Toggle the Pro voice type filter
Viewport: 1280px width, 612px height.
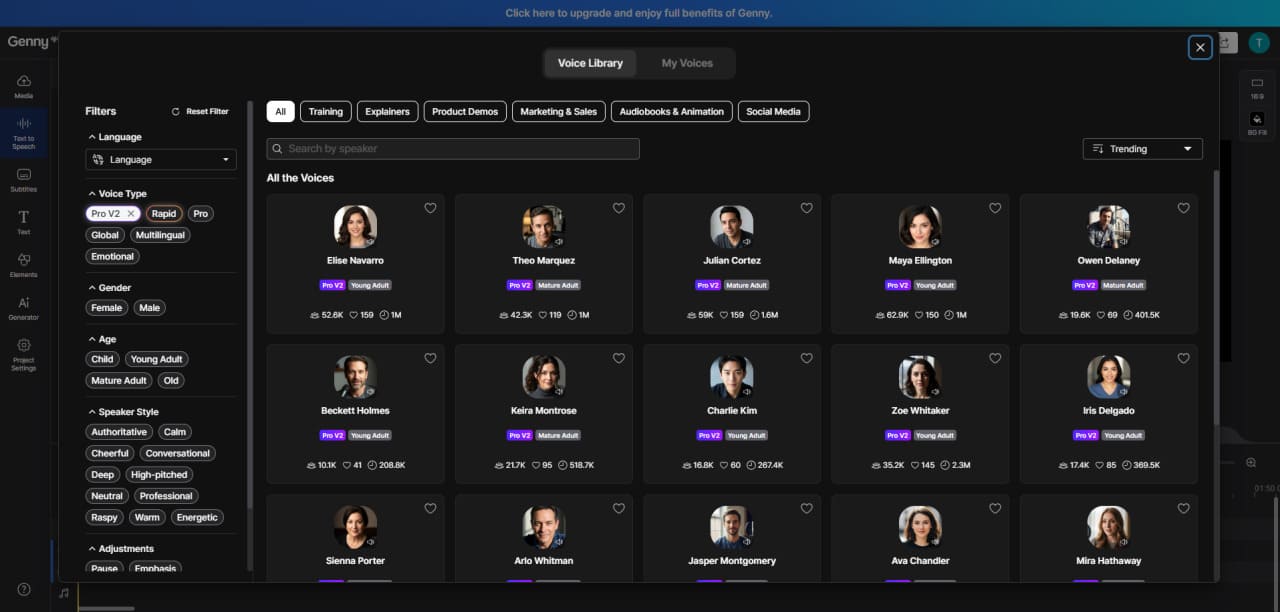coord(200,214)
